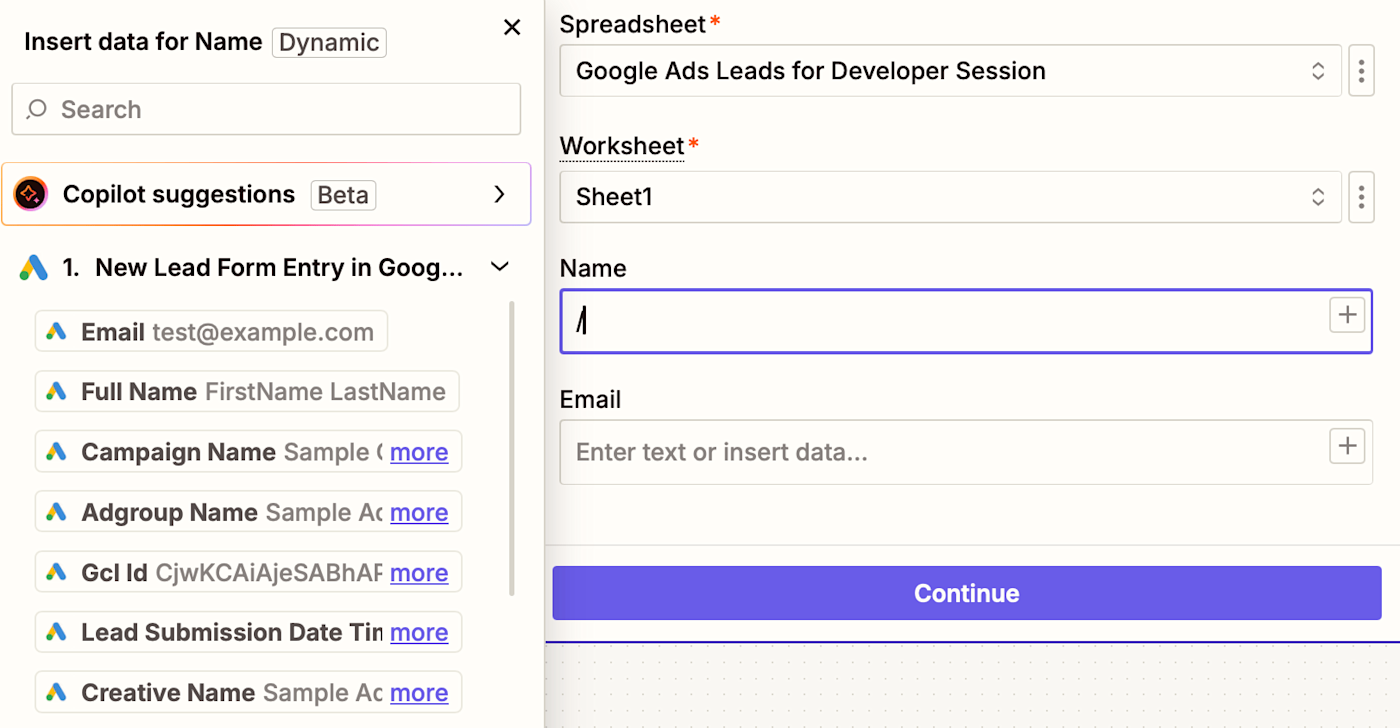Click the Search data input field

pos(280,109)
